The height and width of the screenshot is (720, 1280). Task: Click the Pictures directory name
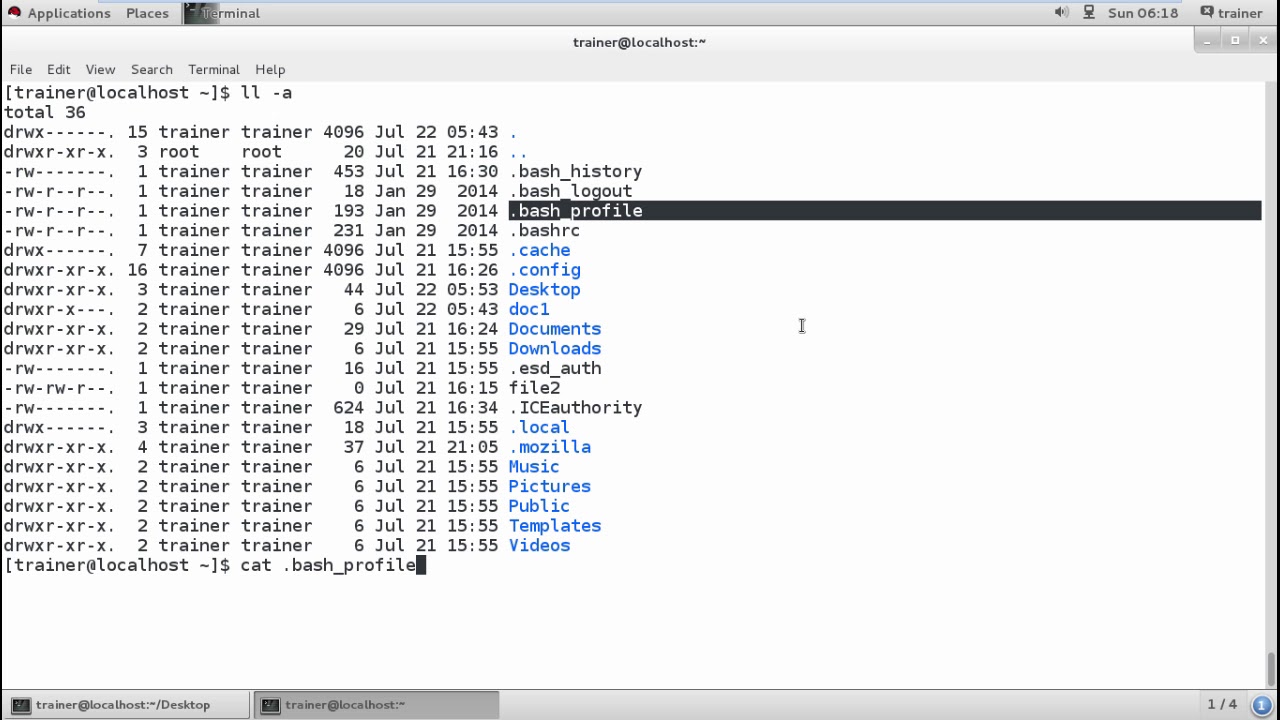pos(550,486)
